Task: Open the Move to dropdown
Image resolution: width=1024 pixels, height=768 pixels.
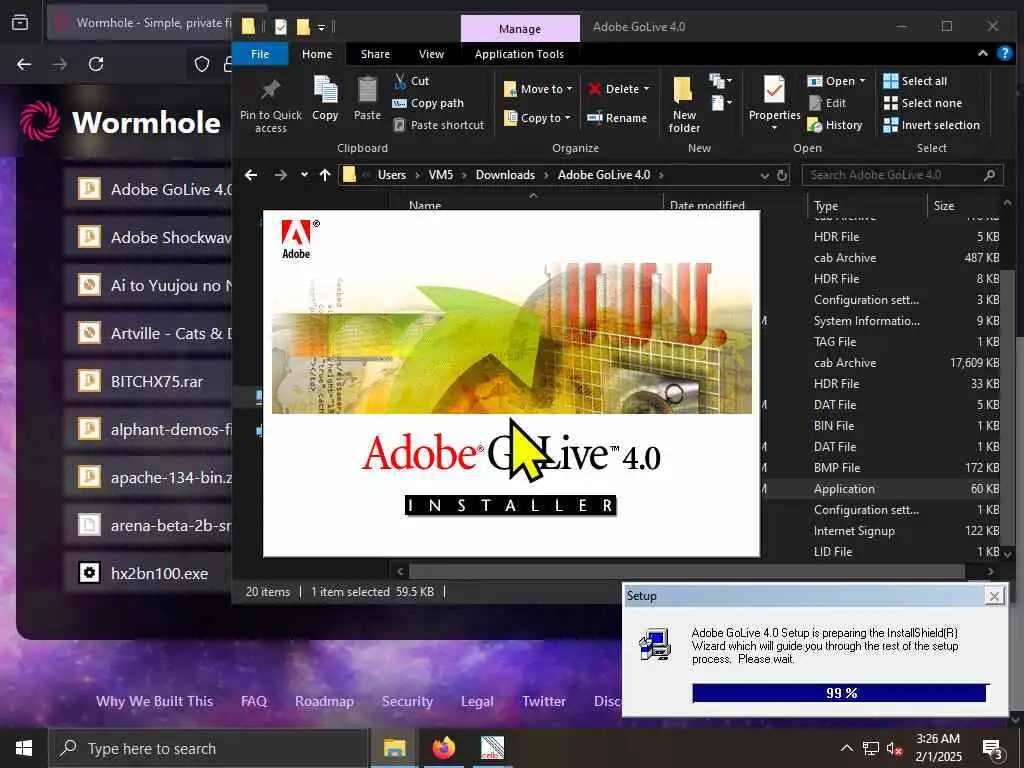Action: point(538,89)
